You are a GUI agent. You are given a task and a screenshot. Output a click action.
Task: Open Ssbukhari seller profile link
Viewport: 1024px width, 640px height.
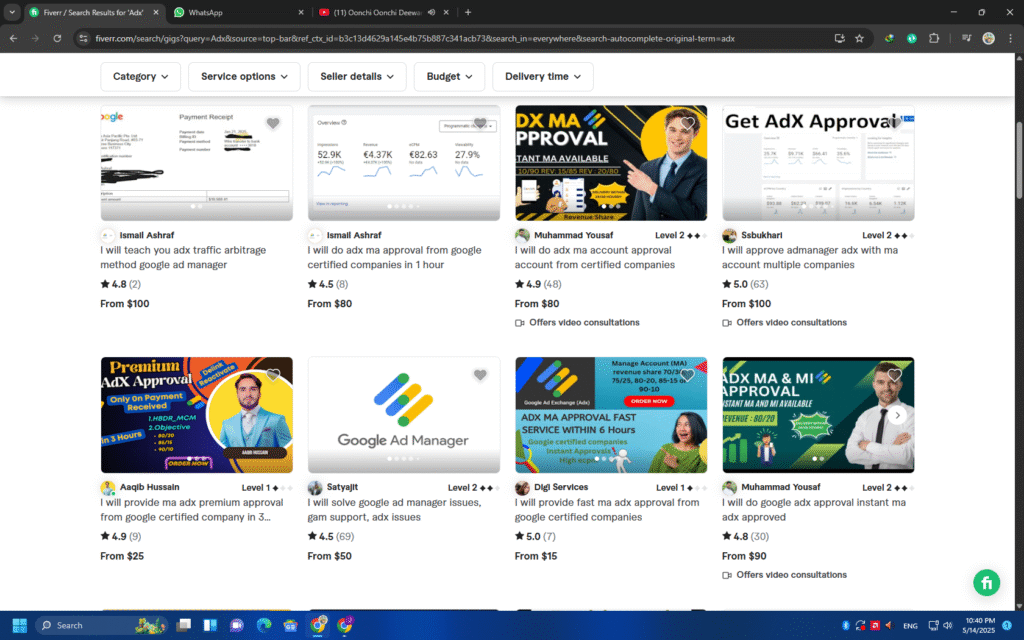tap(763, 235)
